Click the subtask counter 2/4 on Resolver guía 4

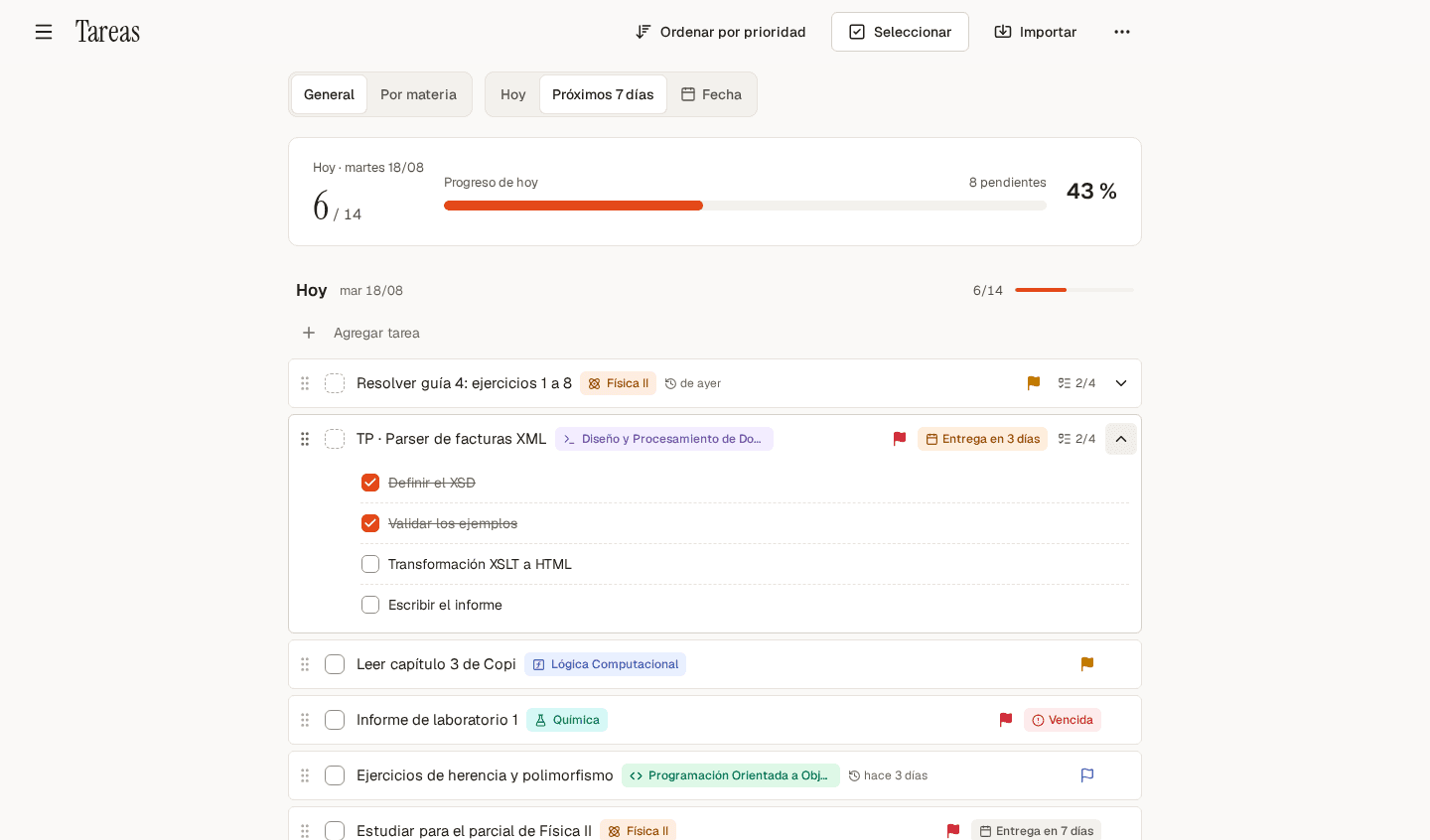point(1076,383)
